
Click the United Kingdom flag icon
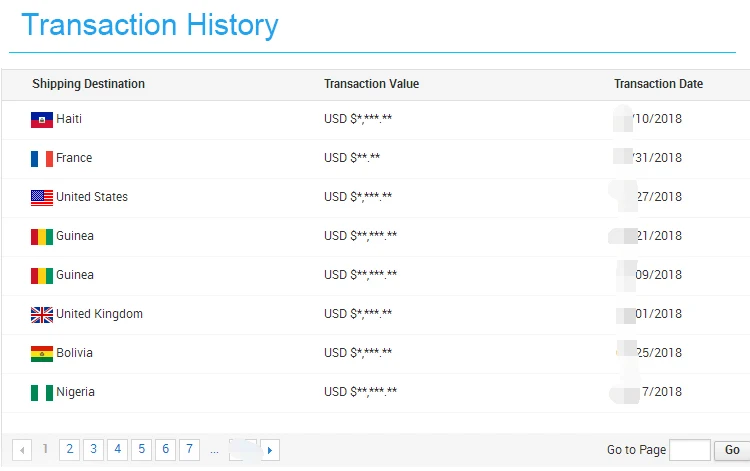coord(41,315)
